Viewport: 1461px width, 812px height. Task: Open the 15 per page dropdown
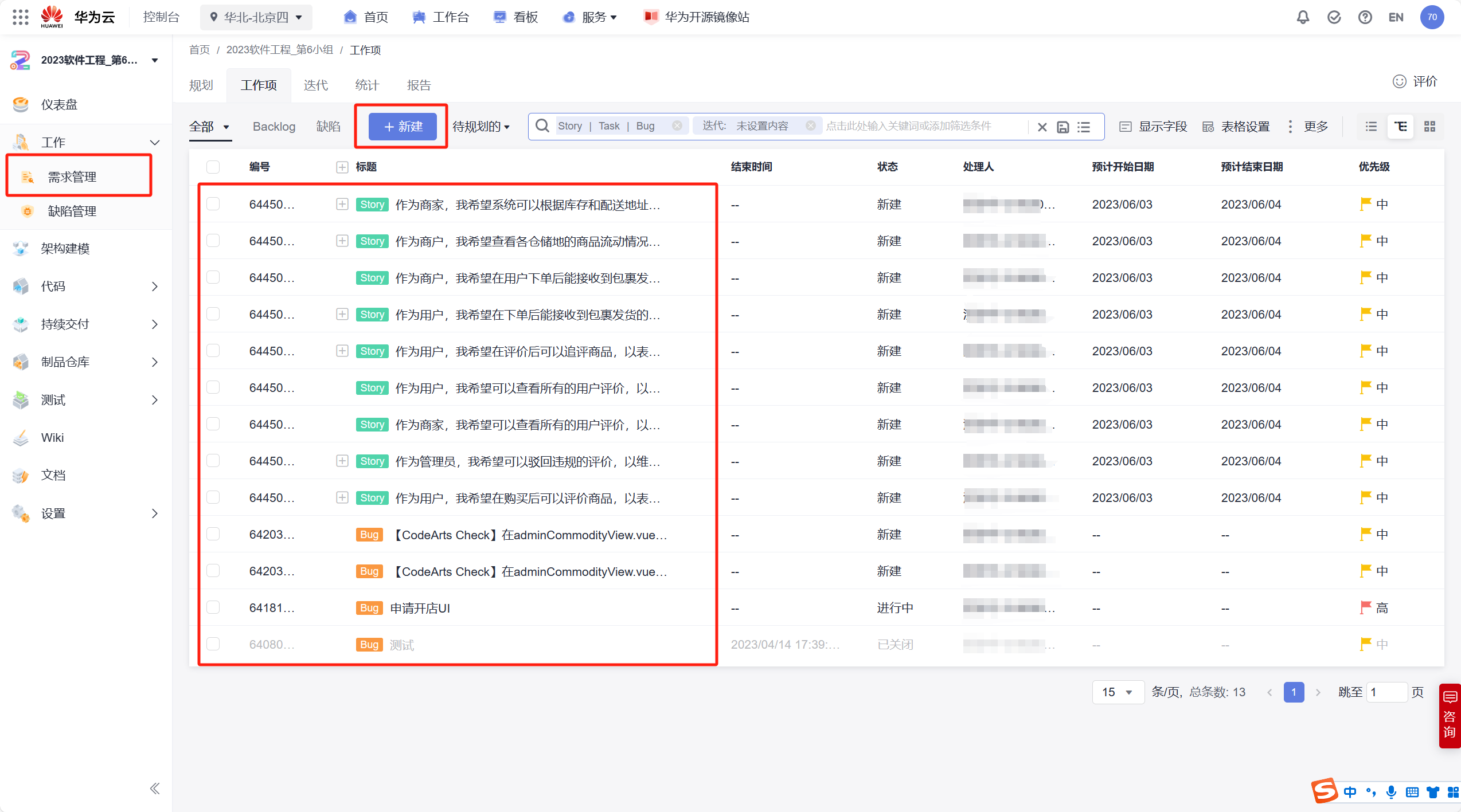tap(1117, 692)
